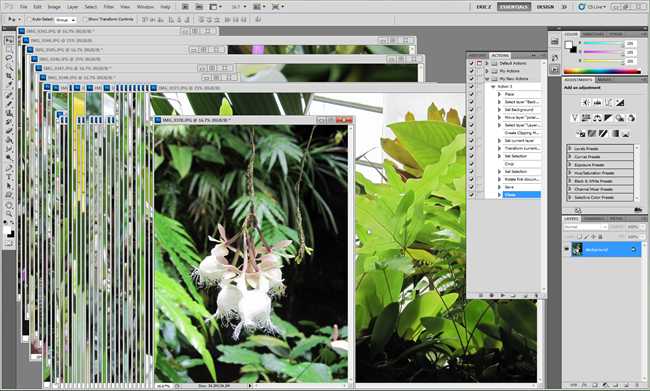Select the Close step in Action 3
Viewport: 650px width, 391px height.
521,194
